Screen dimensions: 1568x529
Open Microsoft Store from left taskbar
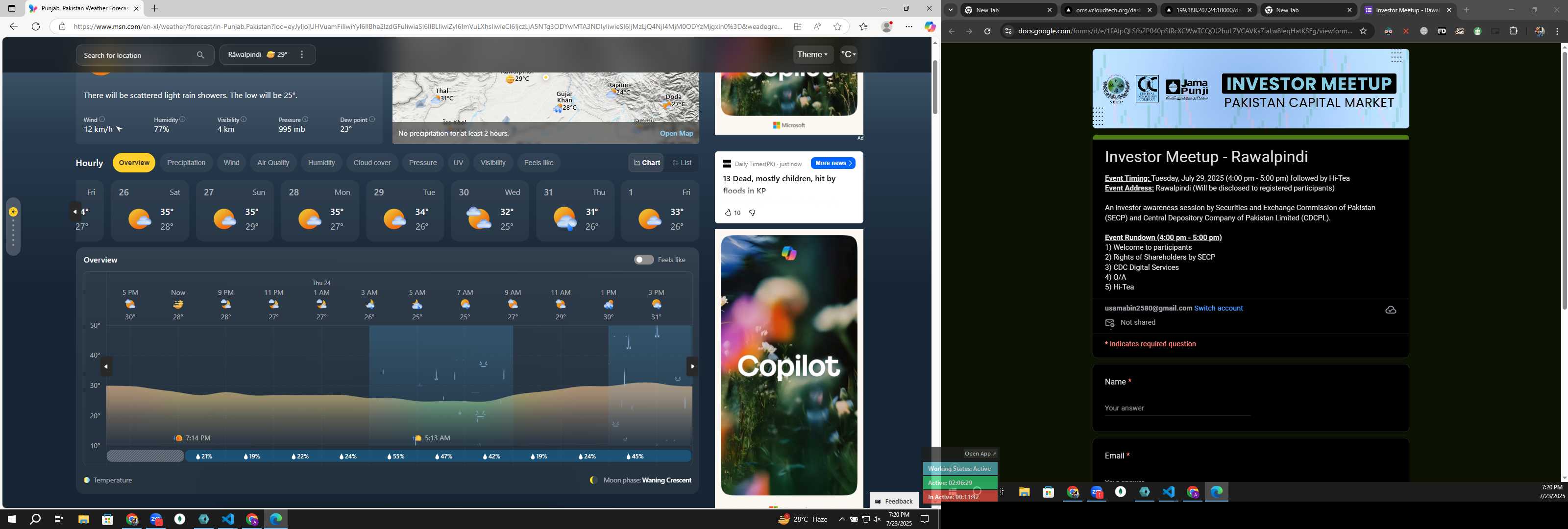pos(108,519)
